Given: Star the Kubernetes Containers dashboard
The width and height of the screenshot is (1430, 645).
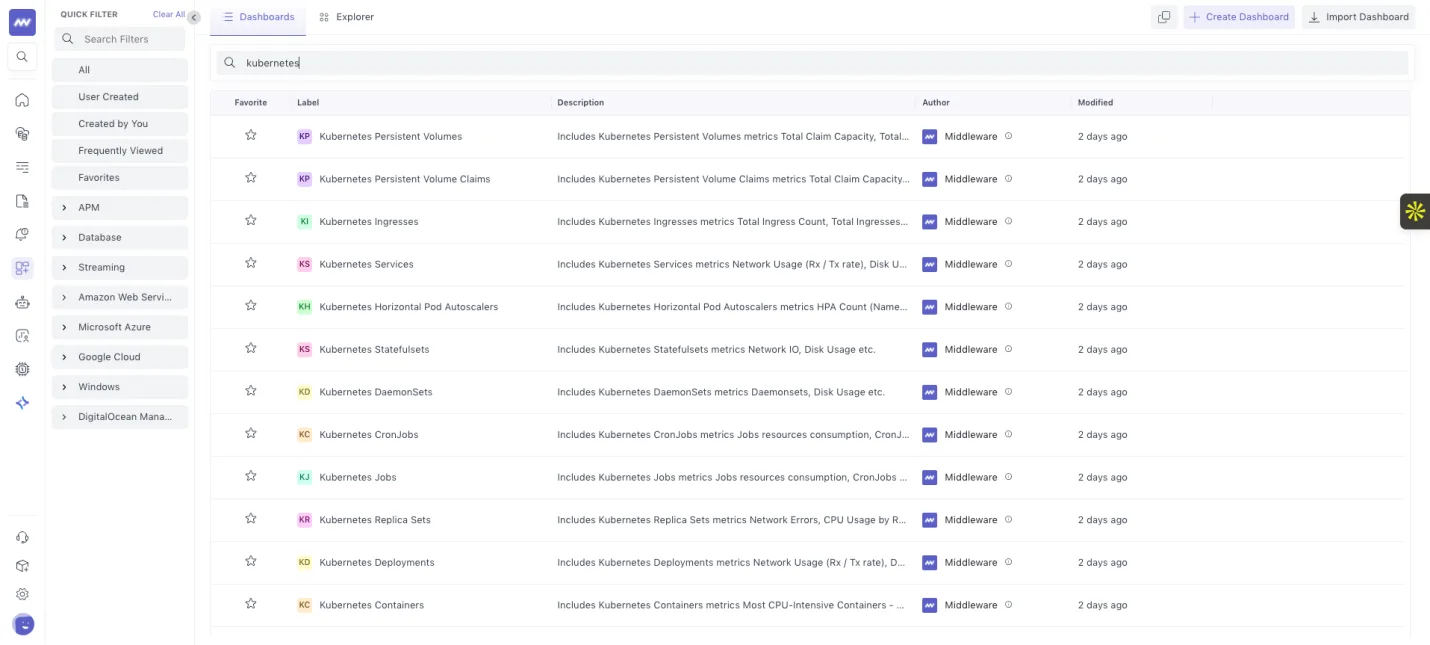Looking at the screenshot, I should pyautogui.click(x=251, y=604).
